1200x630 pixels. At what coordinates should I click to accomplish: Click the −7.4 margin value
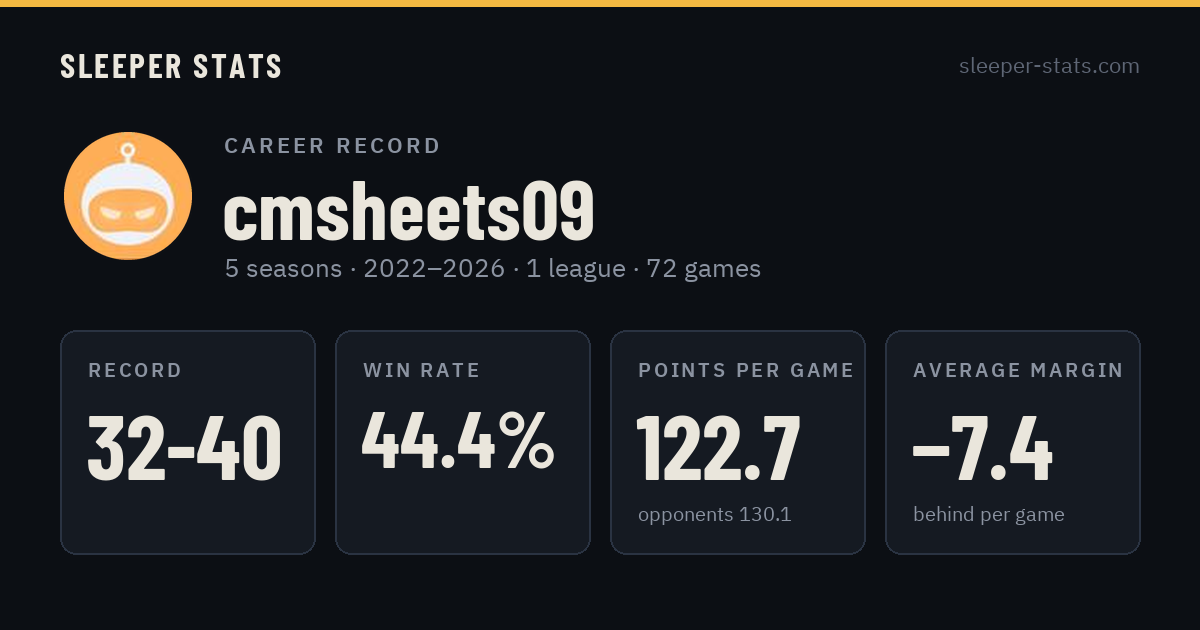click(983, 449)
